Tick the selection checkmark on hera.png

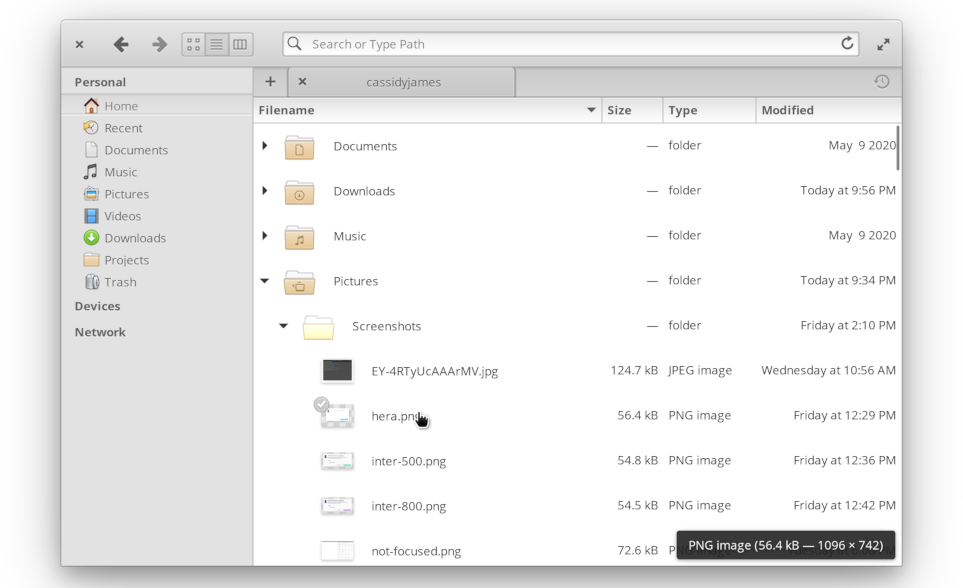point(321,405)
